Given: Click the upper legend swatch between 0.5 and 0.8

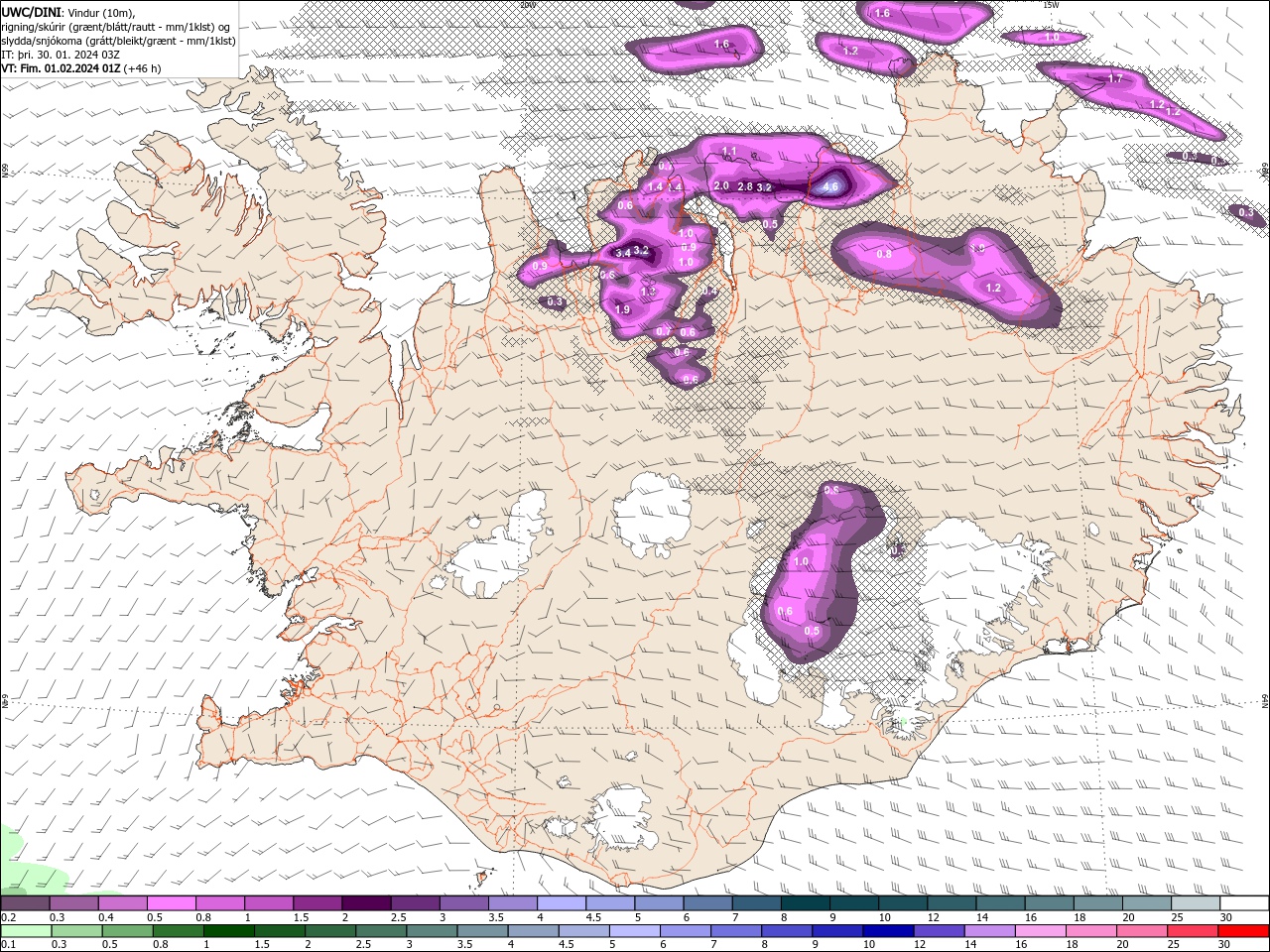Looking at the screenshot, I should coord(171,903).
